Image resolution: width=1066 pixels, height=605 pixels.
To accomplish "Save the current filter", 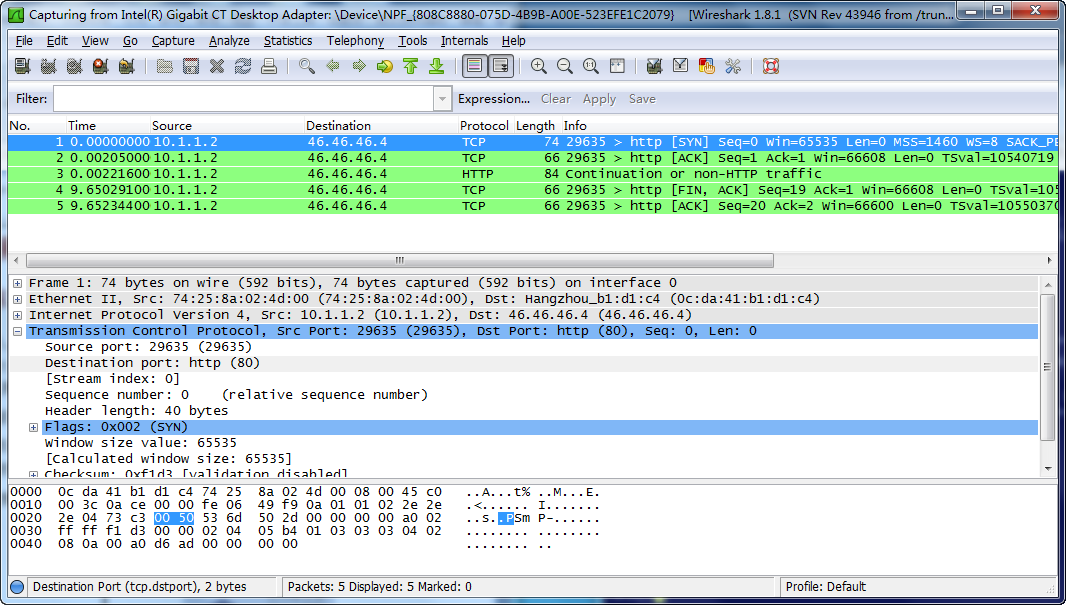I will (x=642, y=99).
